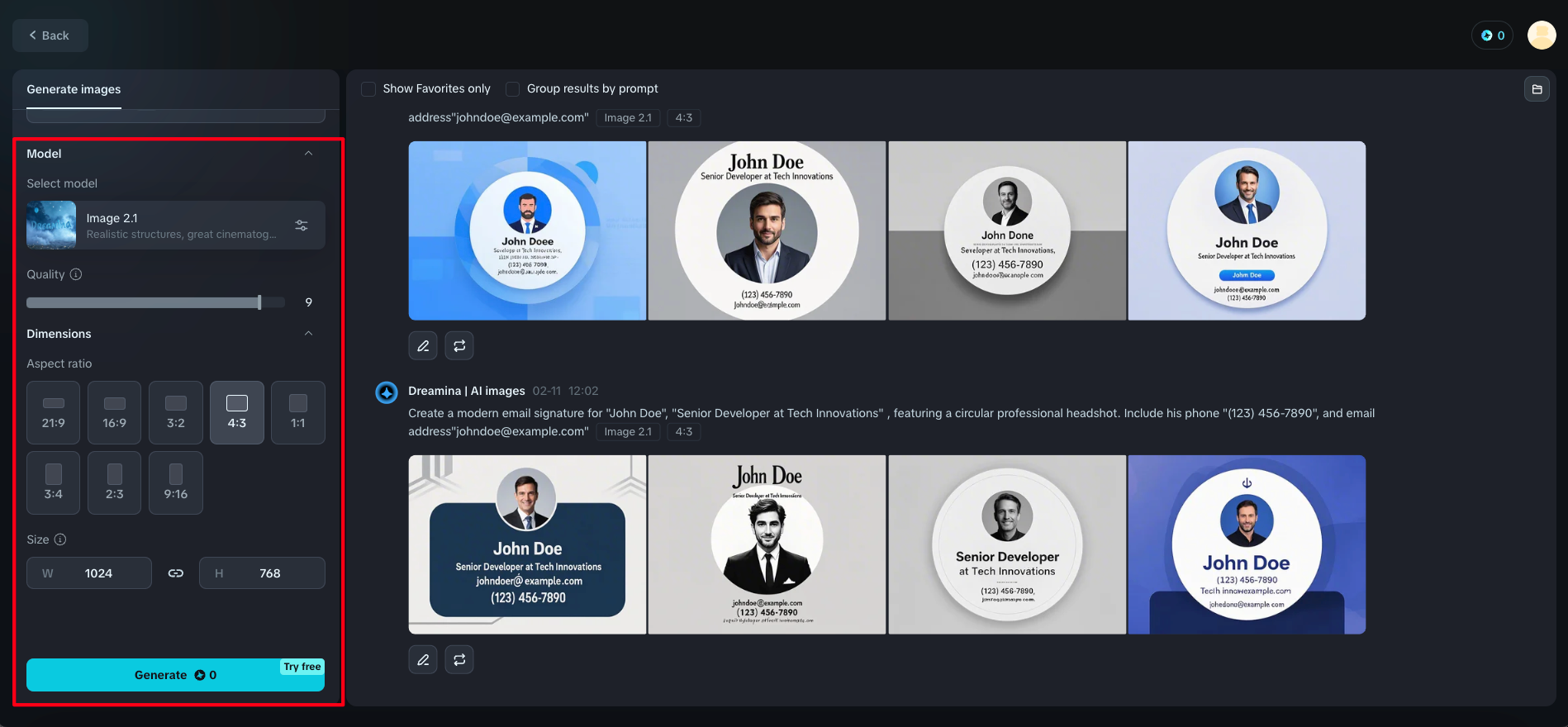Click edit pencil icon under first image batch
Image resolution: width=1568 pixels, height=727 pixels.
tap(423, 346)
